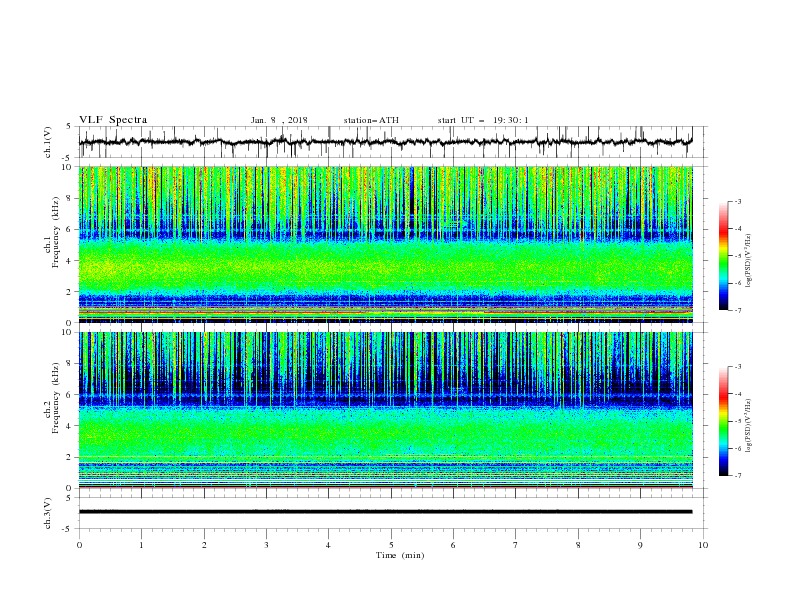
Task: Click the time axis tick label '3'
Action: pos(266,545)
